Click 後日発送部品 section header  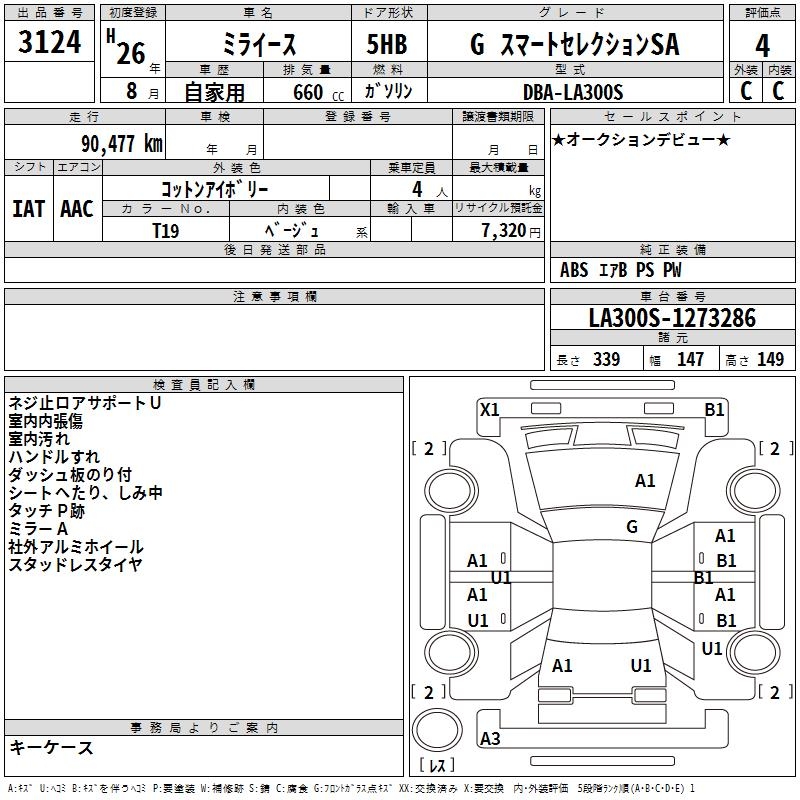274,249
